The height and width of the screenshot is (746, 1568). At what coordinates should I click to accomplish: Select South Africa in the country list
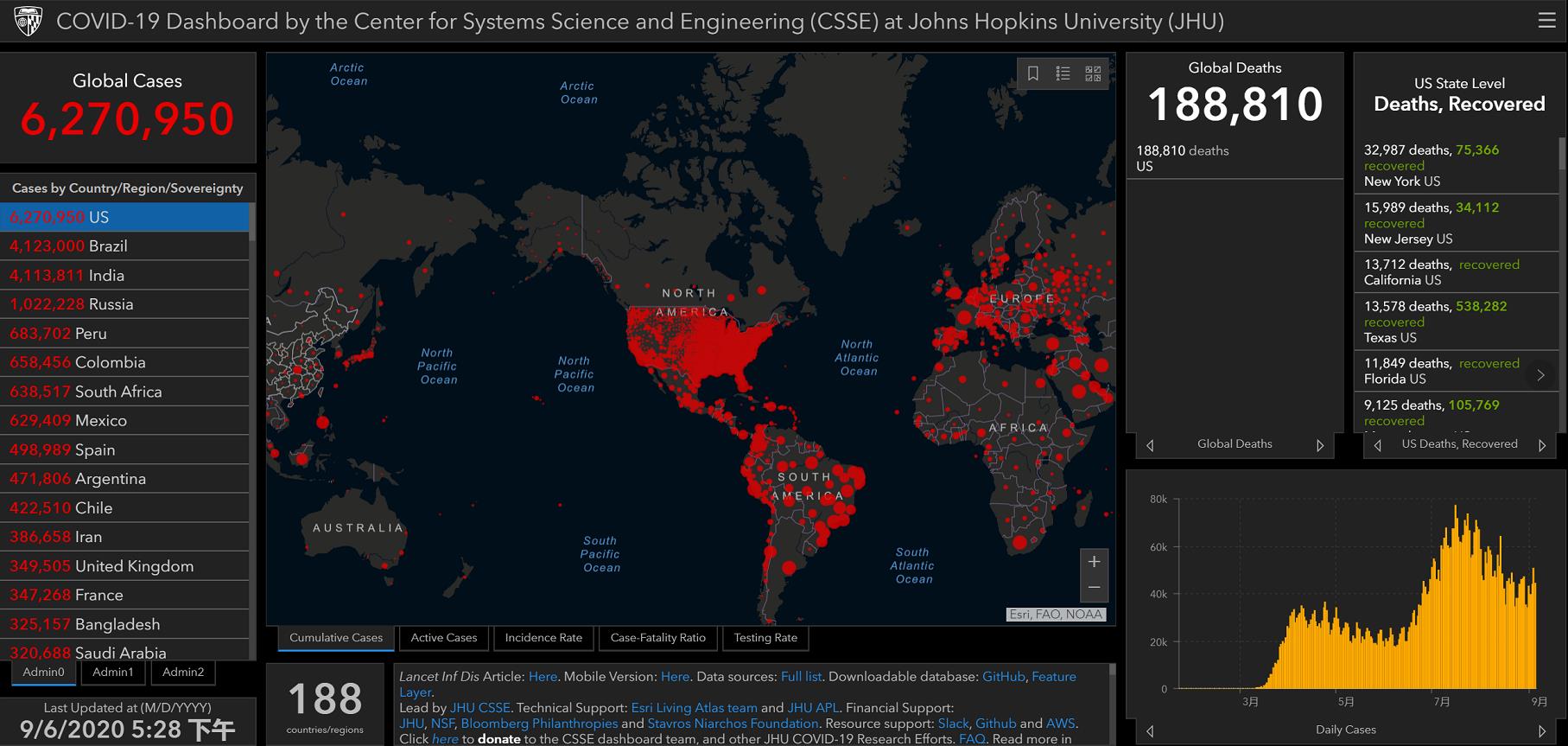124,392
